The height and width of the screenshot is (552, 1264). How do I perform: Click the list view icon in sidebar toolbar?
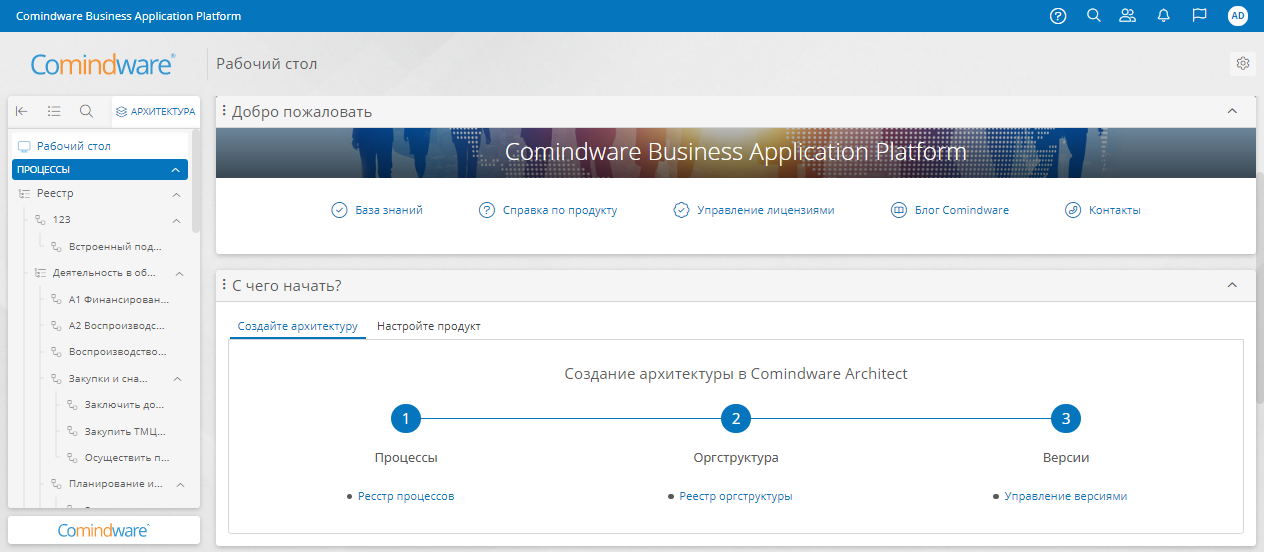[54, 111]
